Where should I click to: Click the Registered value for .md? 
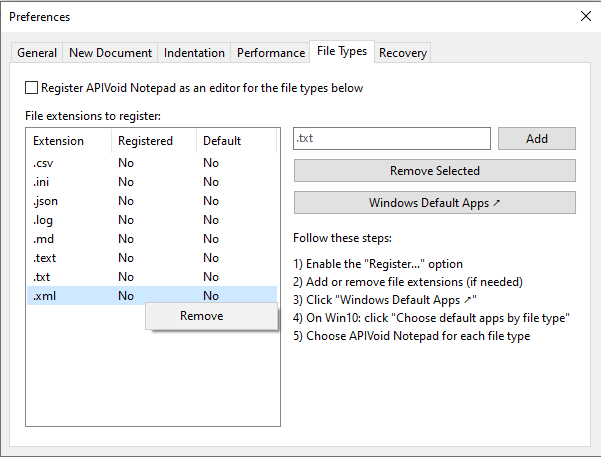(x=126, y=239)
